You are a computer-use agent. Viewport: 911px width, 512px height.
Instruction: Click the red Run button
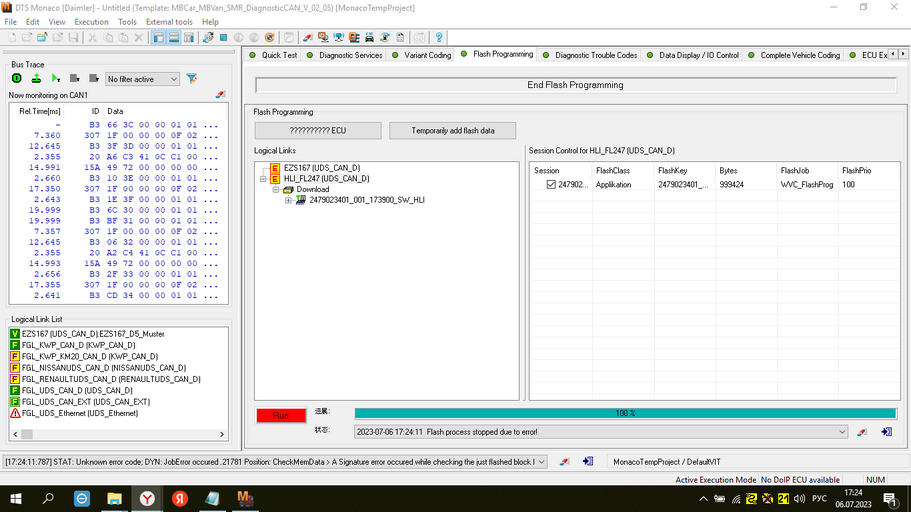pyautogui.click(x=281, y=416)
